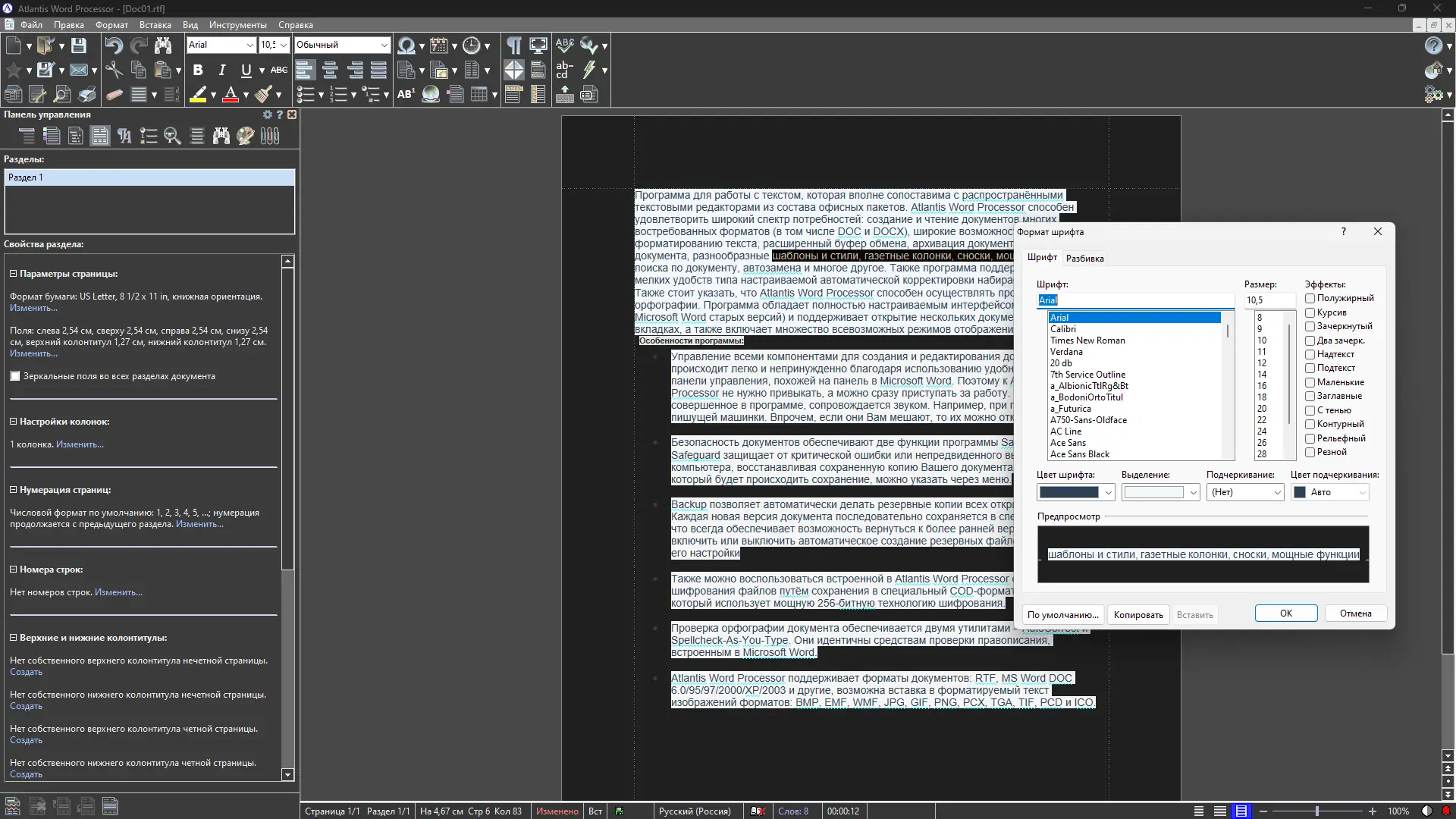Open the style dropdown showing Обычный
This screenshot has width=1456, height=819.
[342, 45]
